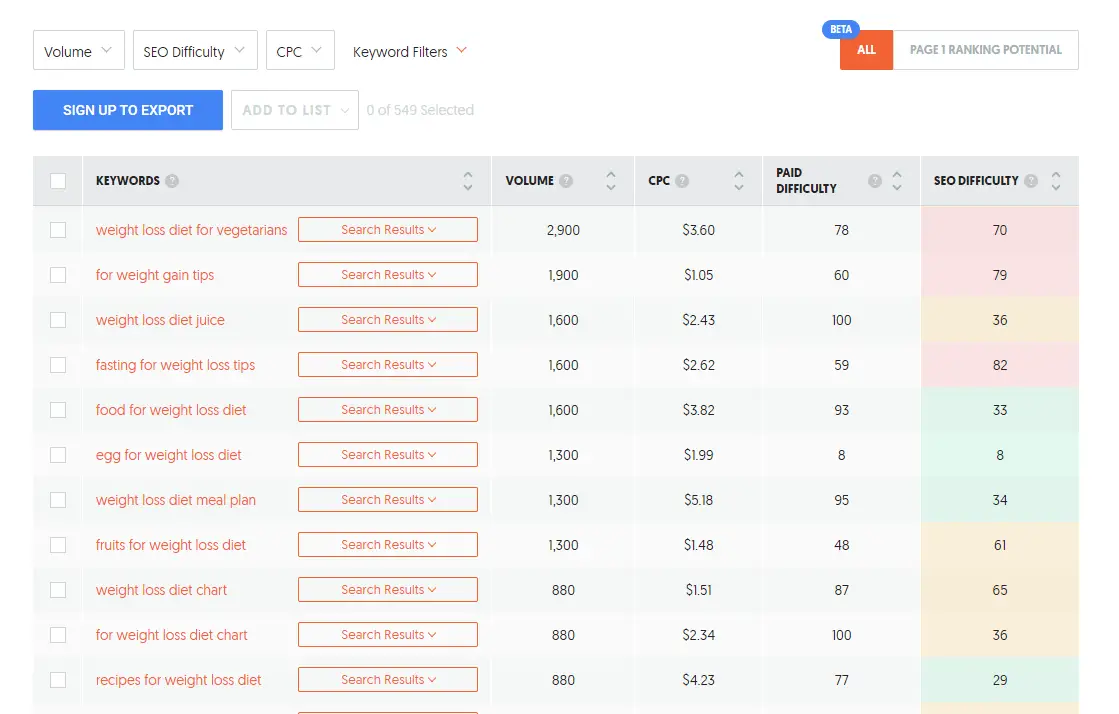Sort table by Paid Difficulty arrows
Screen dimensions: 1119x714
point(897,181)
